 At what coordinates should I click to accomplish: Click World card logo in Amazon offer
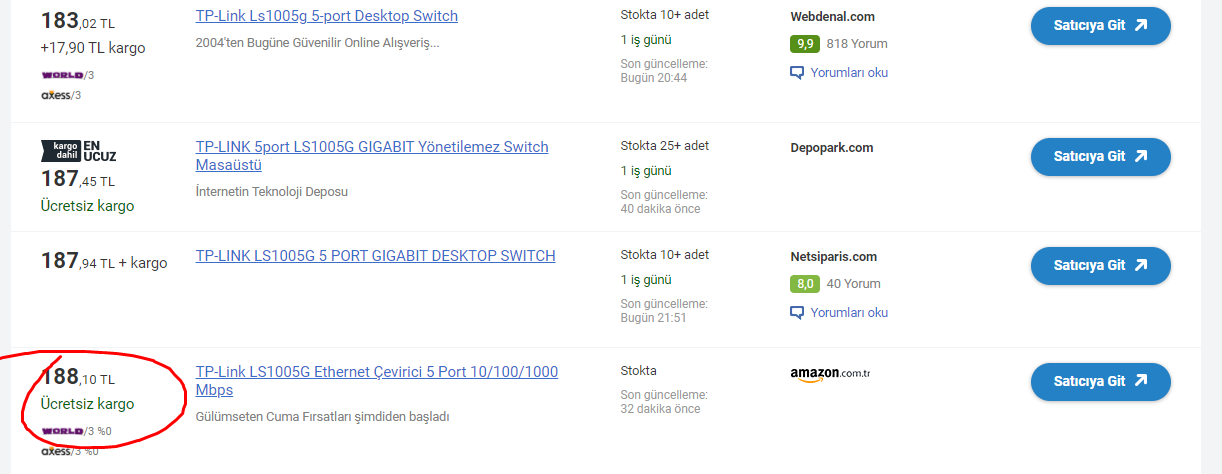[x=62, y=431]
